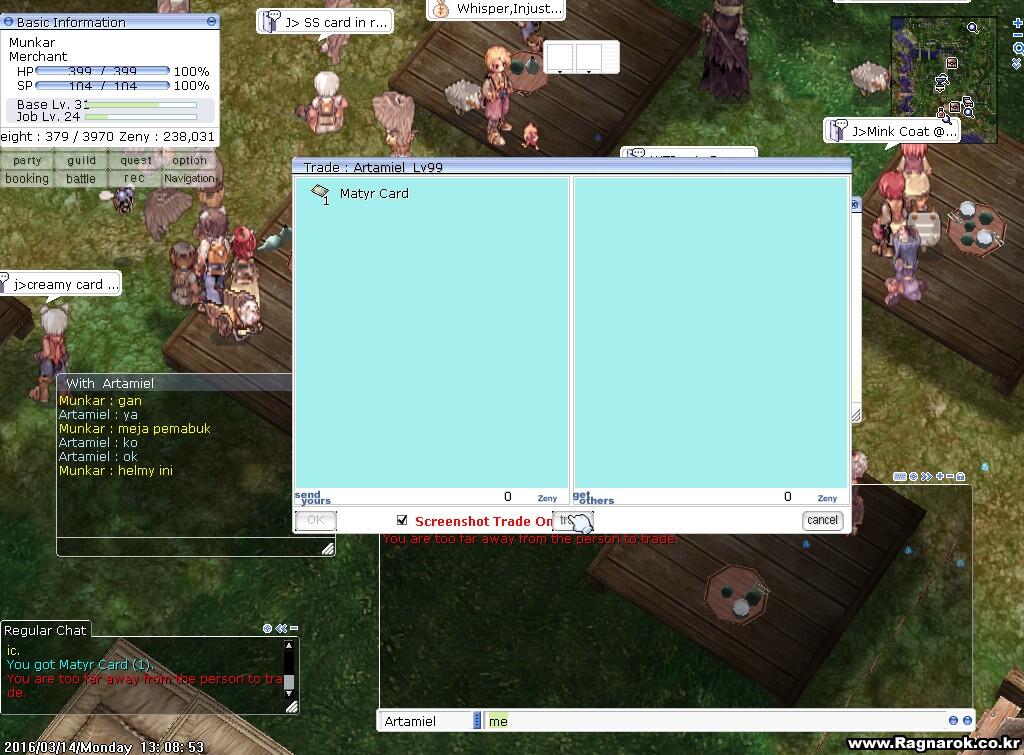Click the SP bar showing 104 / 104

click(103, 85)
